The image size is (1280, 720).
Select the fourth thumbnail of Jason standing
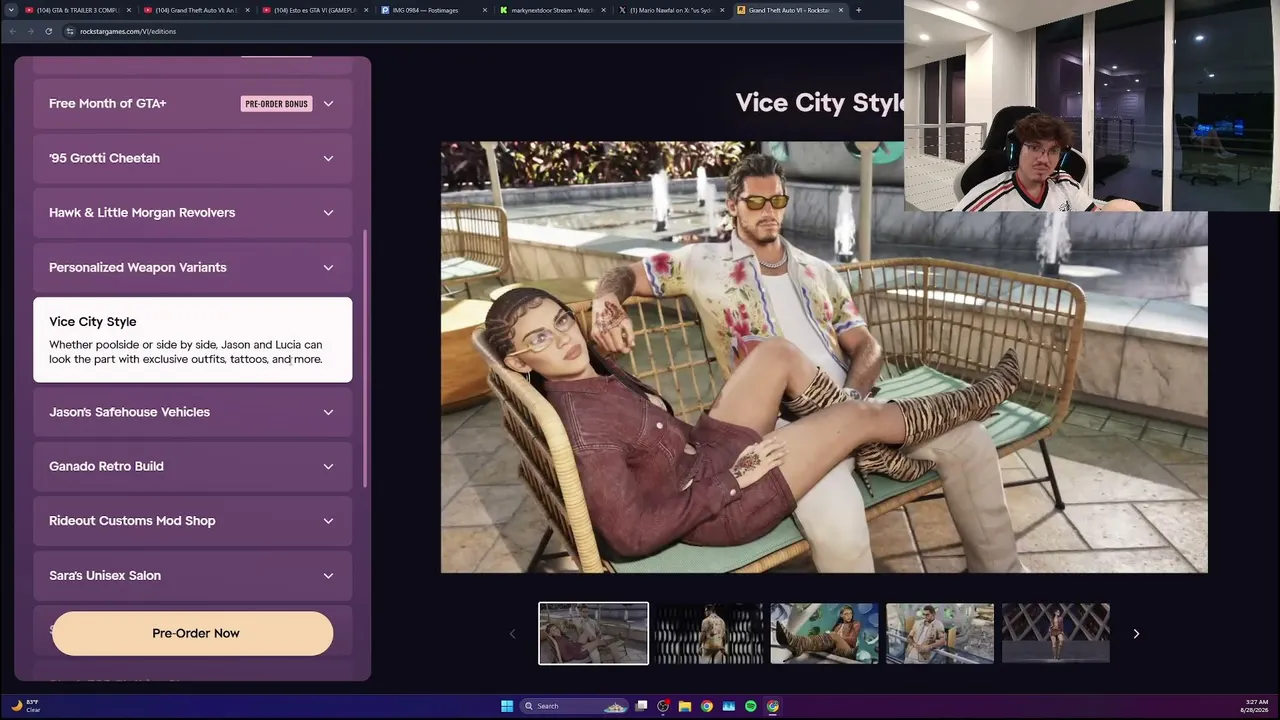pyautogui.click(x=940, y=633)
